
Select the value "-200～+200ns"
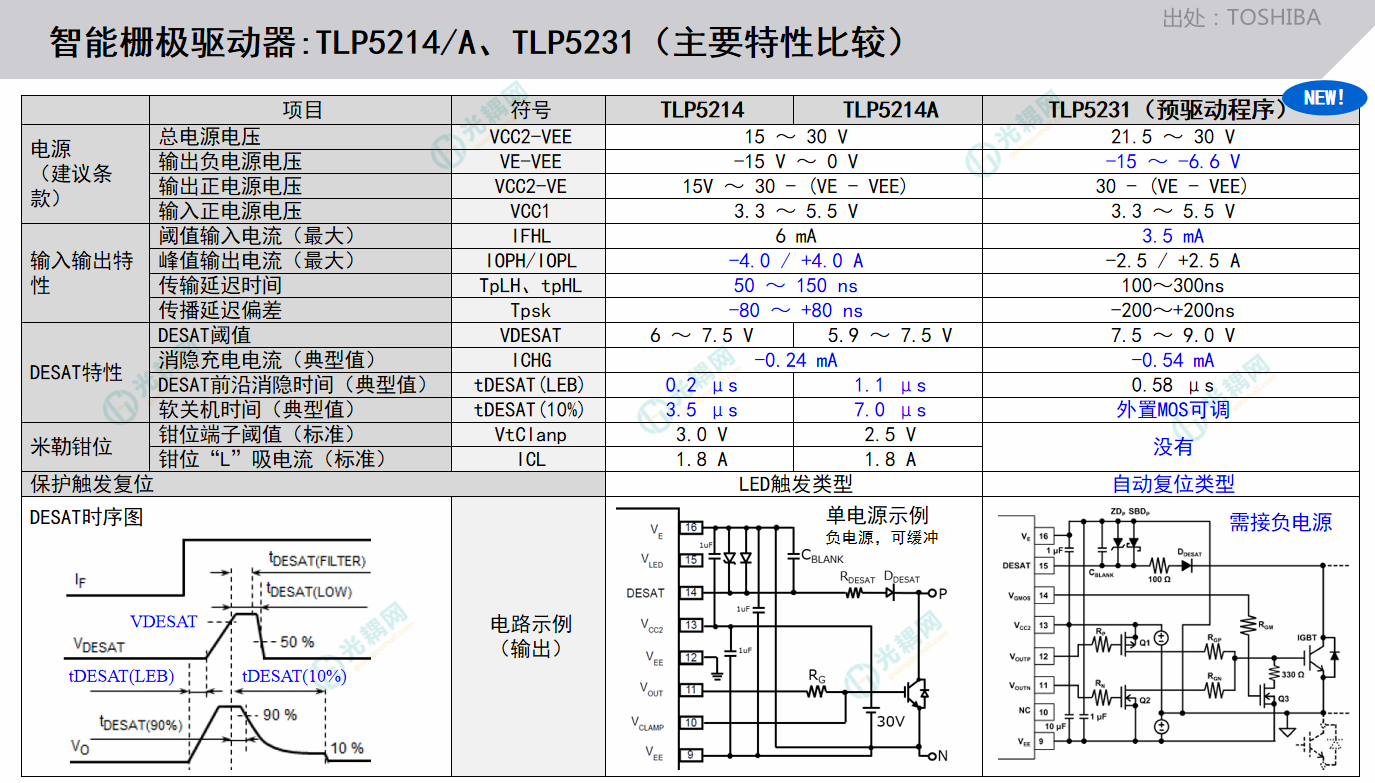click(1171, 310)
